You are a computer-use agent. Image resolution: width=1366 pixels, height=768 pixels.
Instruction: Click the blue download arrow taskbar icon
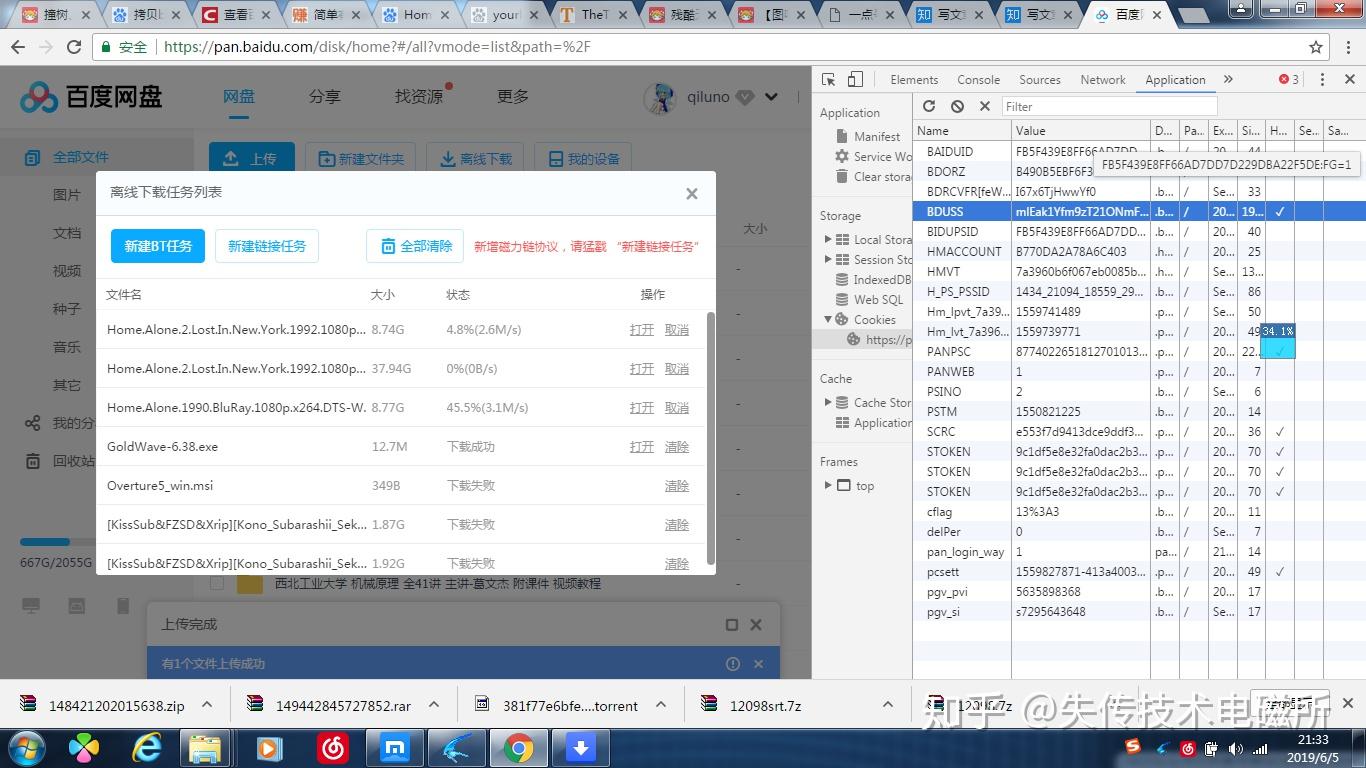581,748
